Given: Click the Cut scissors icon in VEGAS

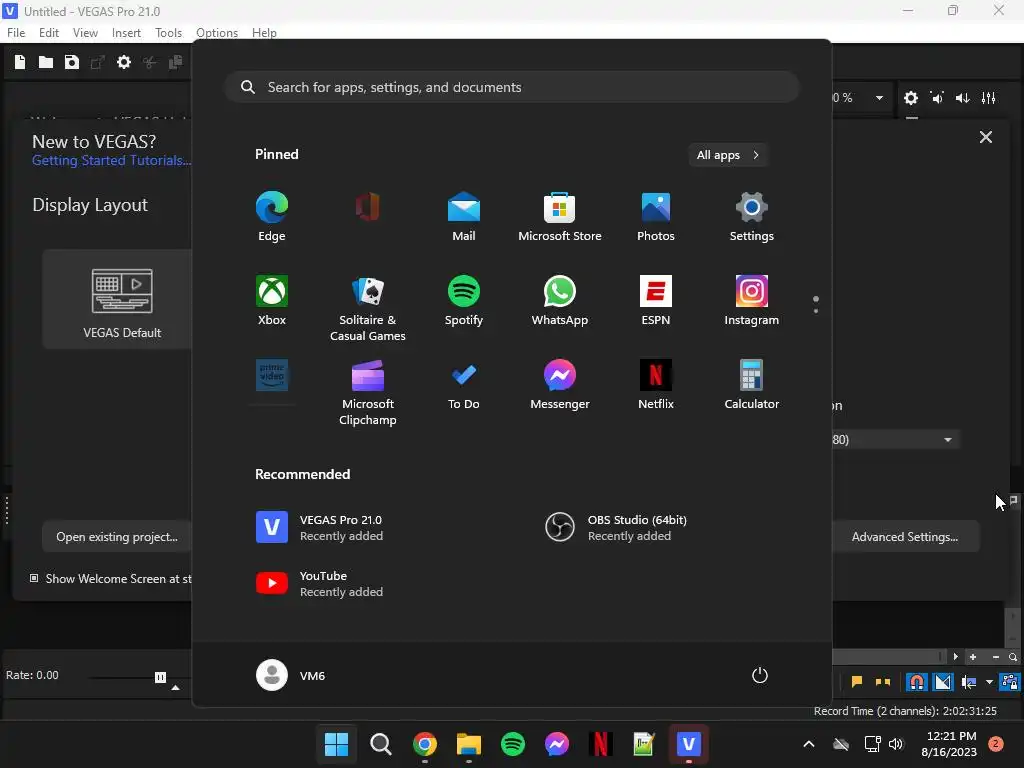Looking at the screenshot, I should tap(150, 62).
